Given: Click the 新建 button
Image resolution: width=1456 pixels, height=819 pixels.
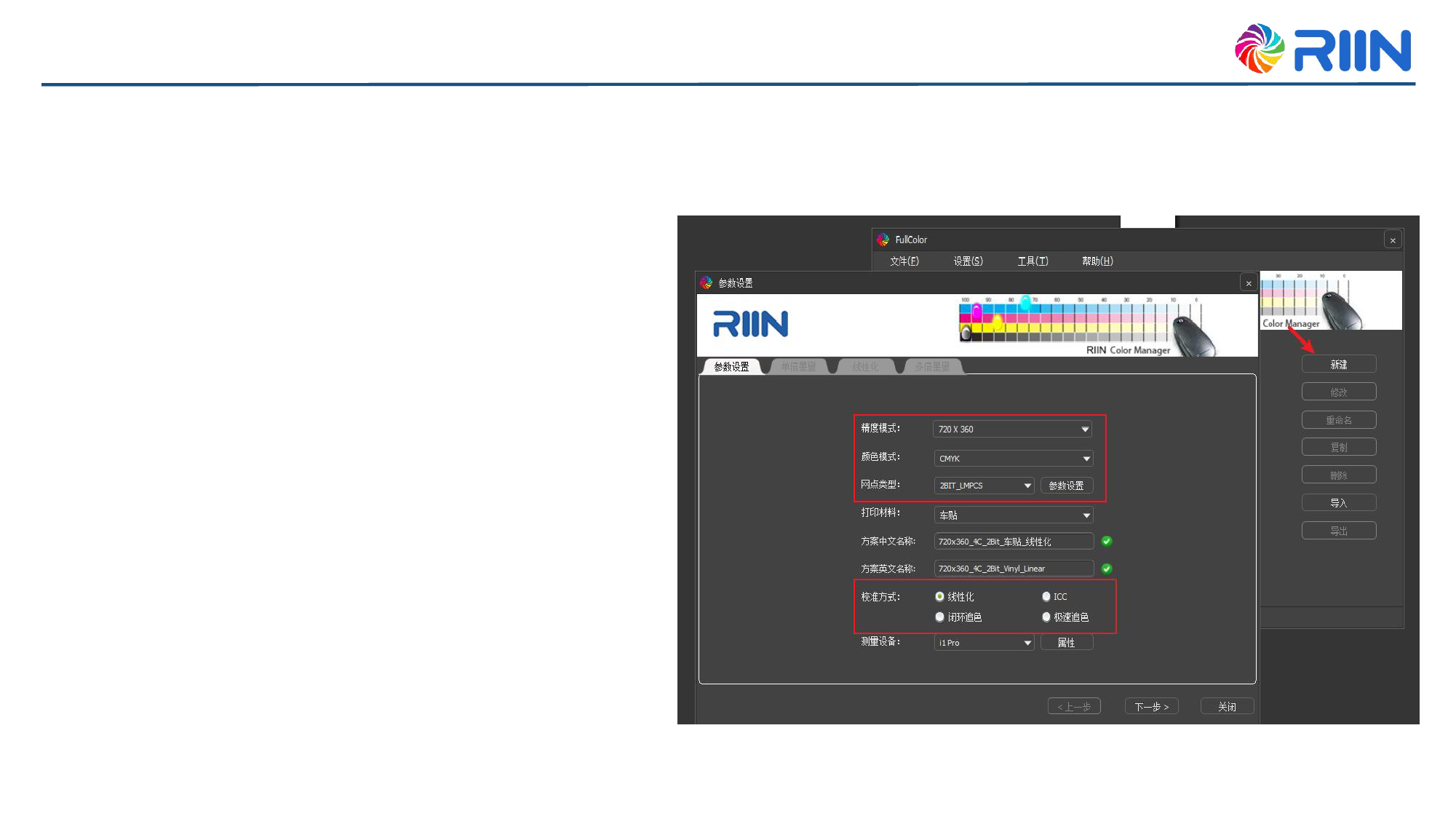Looking at the screenshot, I should click(1338, 364).
